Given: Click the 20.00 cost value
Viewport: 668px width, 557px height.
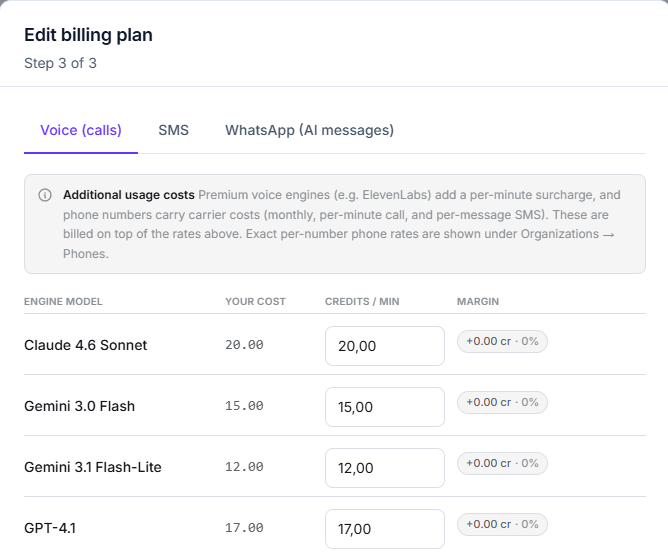Looking at the screenshot, I should click(x=244, y=345).
